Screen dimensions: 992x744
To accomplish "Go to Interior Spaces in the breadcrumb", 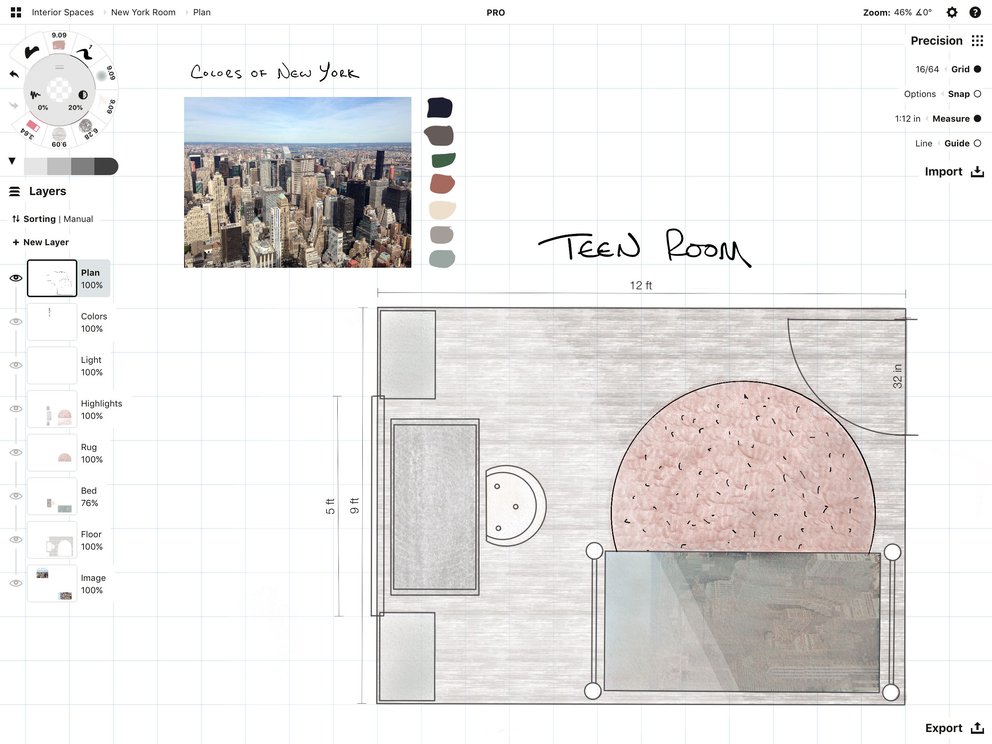I will [x=62, y=12].
